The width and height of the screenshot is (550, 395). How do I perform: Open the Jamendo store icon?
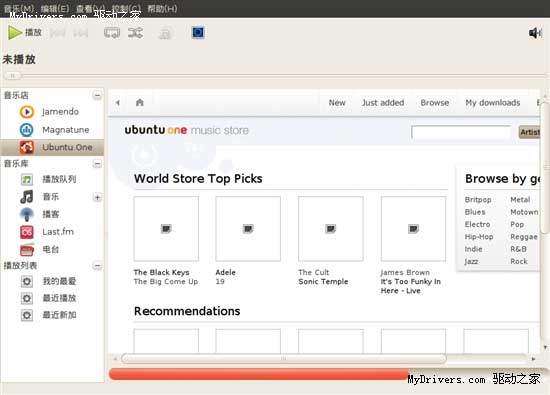27,112
